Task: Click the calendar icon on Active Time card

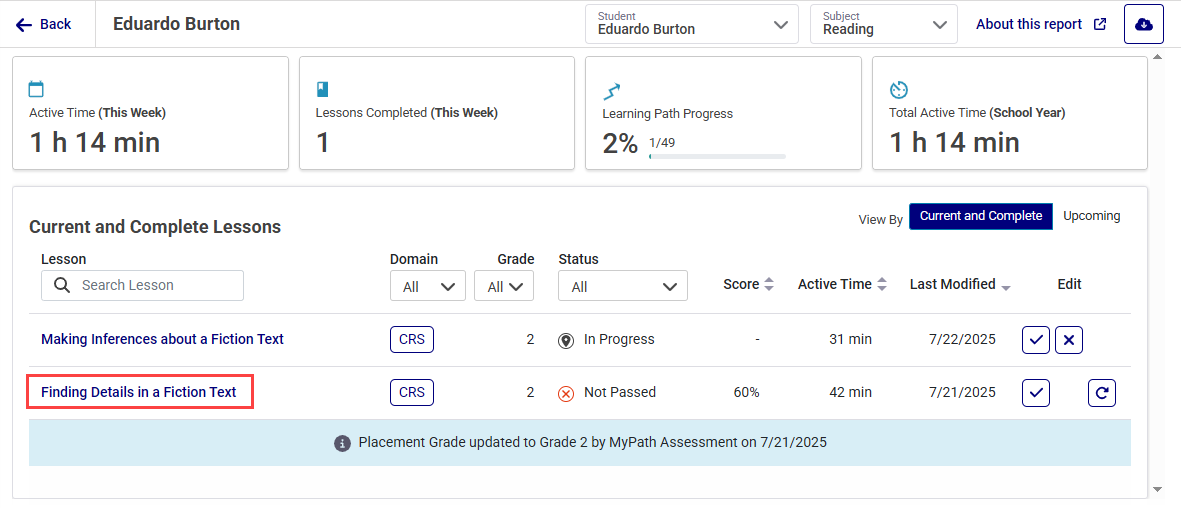Action: [x=36, y=90]
